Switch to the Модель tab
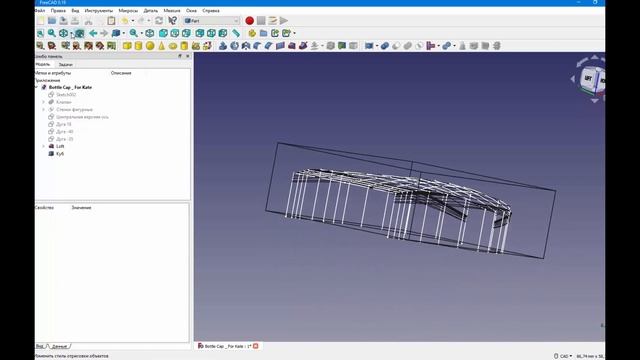 43,64
